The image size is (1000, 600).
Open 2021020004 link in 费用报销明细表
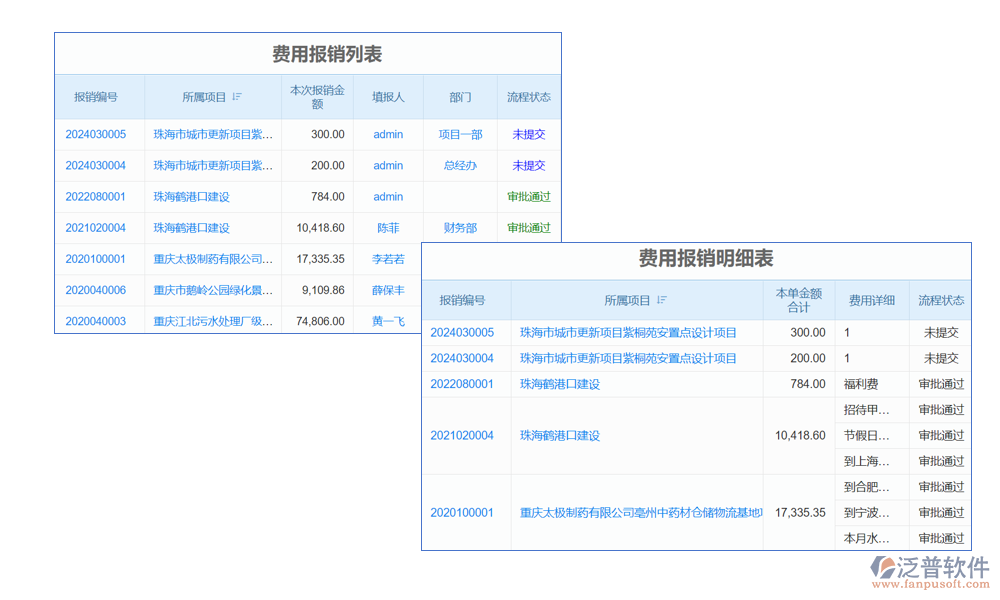coord(462,436)
